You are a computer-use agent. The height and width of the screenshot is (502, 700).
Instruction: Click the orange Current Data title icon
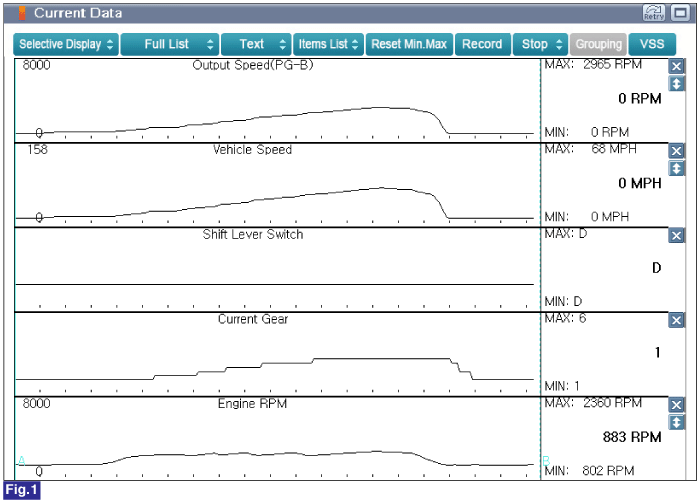[x=22, y=13]
